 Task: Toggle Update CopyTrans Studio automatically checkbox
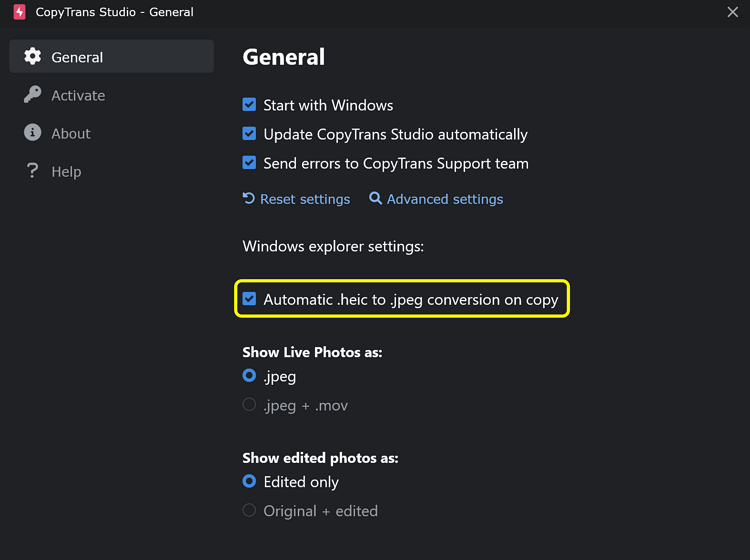tap(249, 134)
